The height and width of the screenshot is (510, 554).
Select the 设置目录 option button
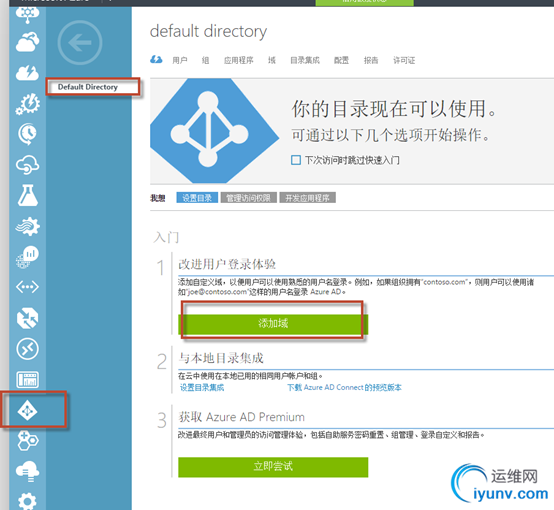pos(197,198)
